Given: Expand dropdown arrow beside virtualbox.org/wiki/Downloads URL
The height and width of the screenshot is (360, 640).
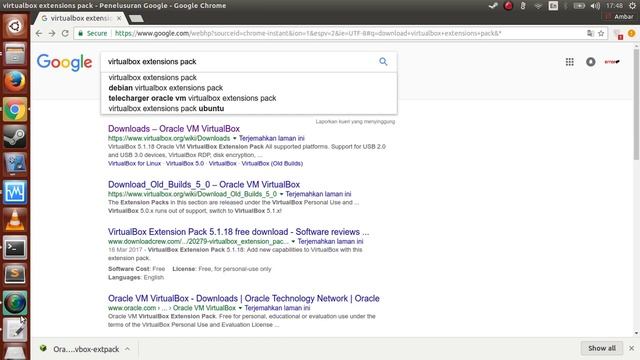Looking at the screenshot, I should 234,138.
